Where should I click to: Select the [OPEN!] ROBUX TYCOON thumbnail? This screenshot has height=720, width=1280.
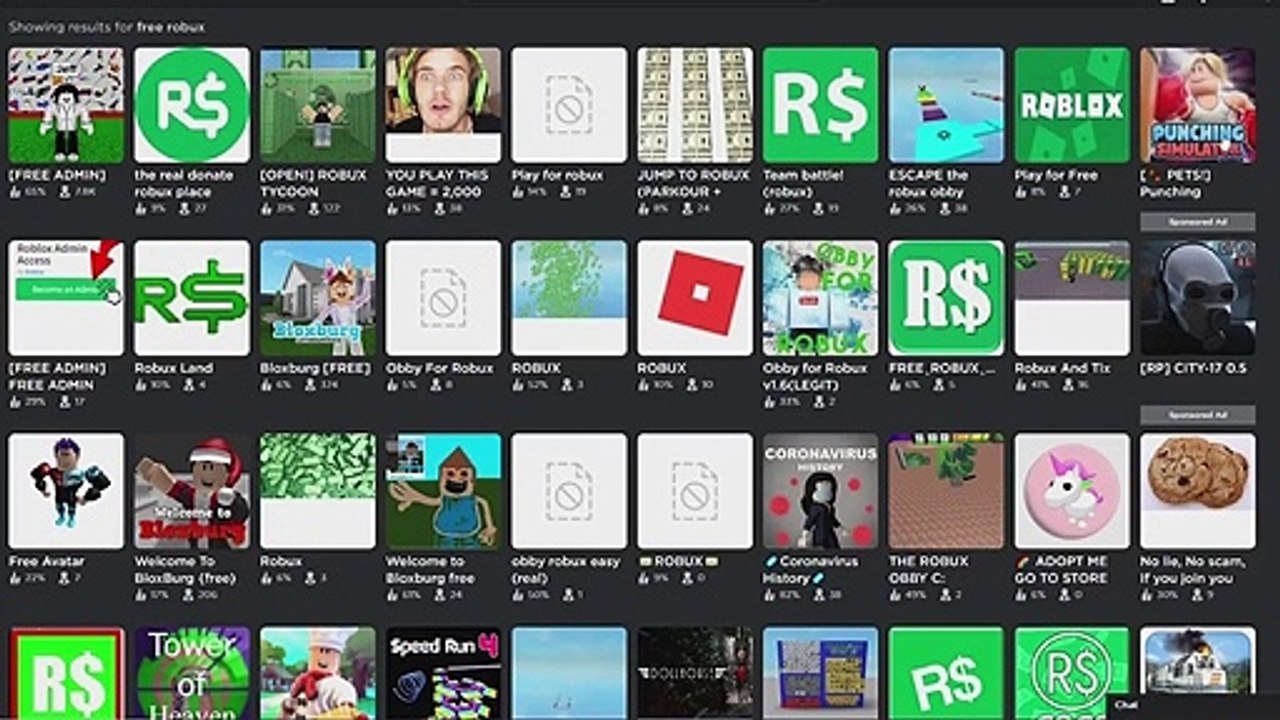pos(318,105)
